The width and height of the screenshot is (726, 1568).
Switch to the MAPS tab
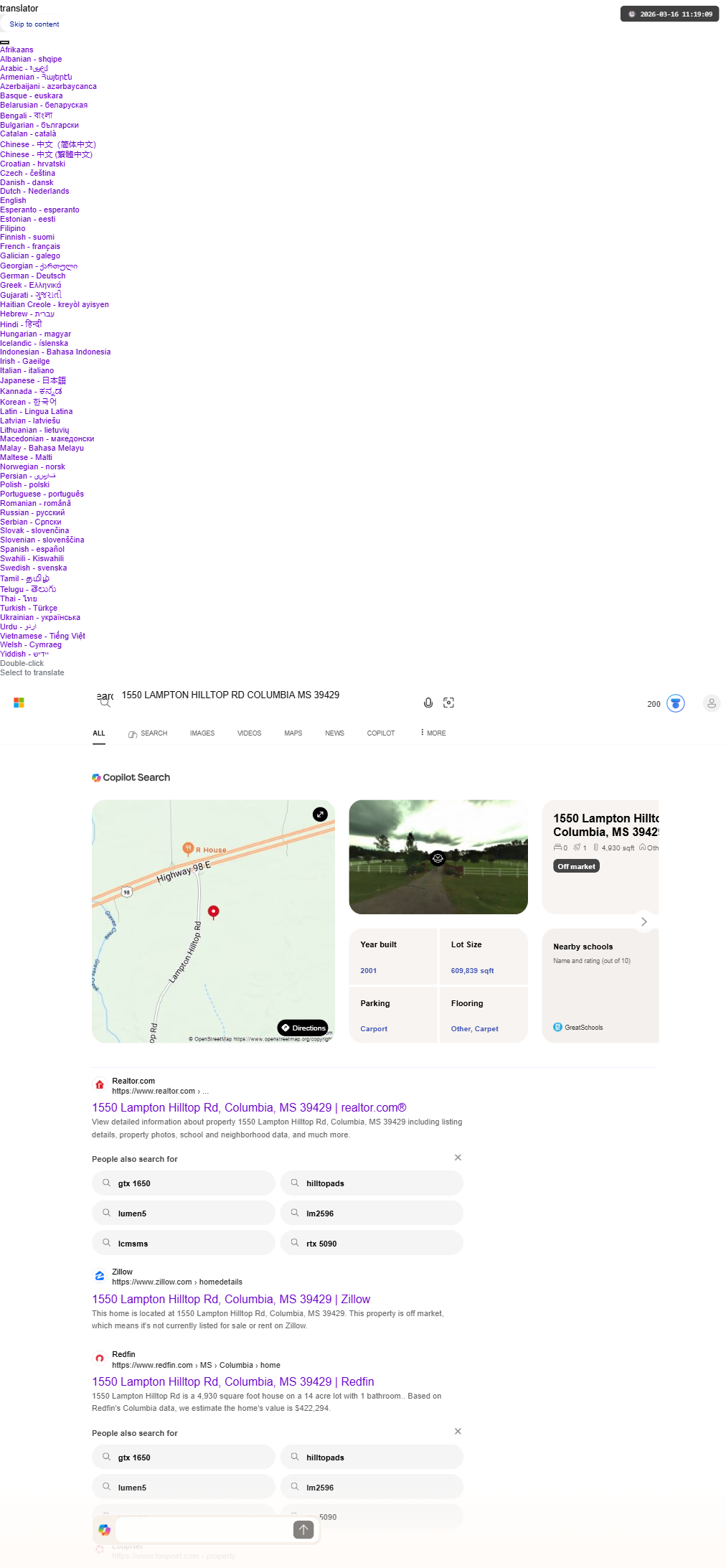tap(293, 733)
